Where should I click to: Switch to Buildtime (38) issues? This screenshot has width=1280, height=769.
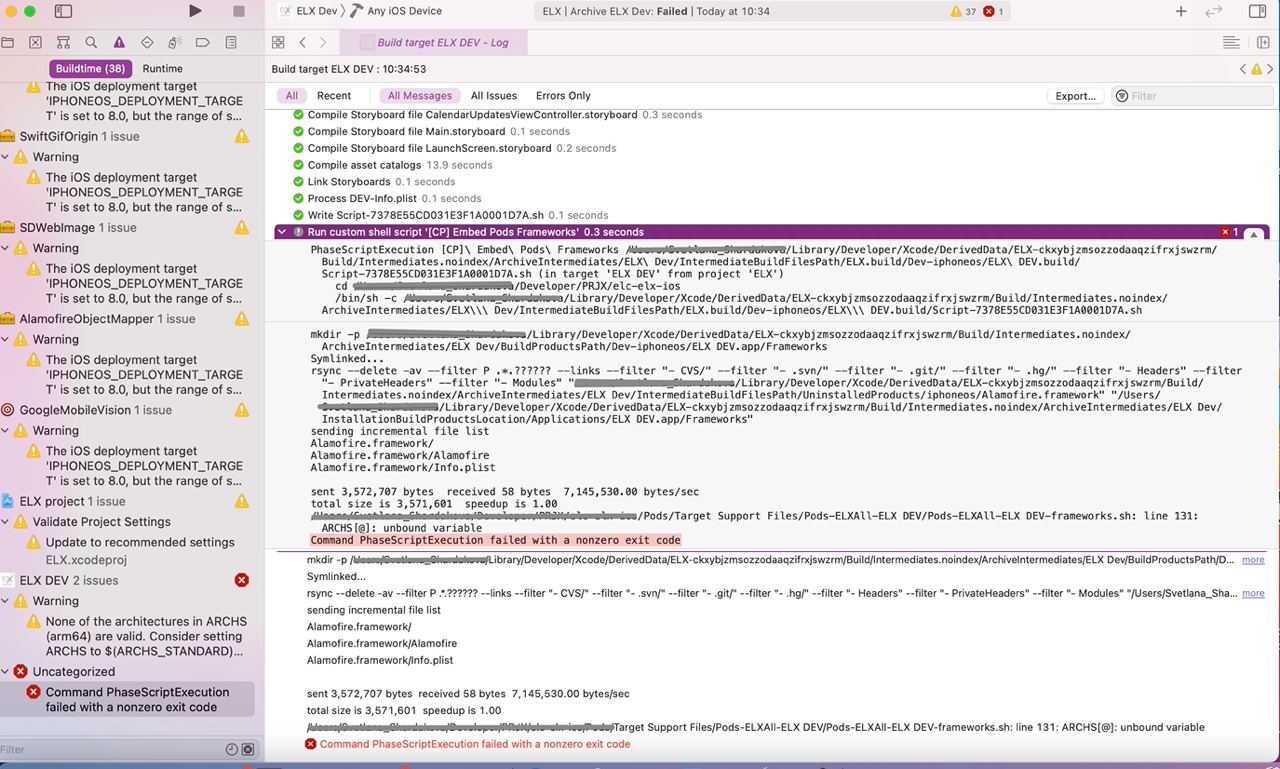point(90,69)
